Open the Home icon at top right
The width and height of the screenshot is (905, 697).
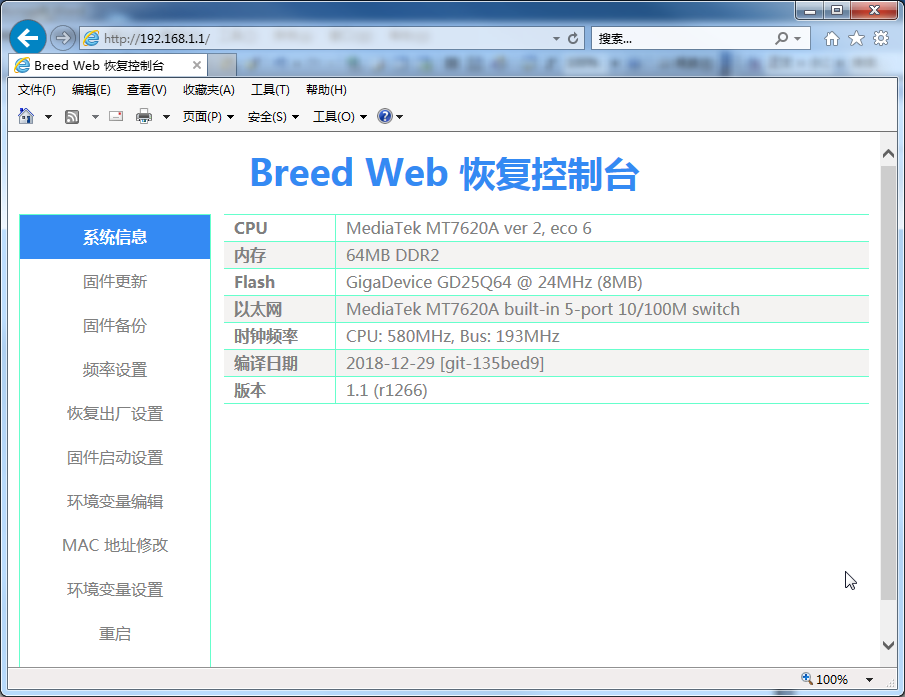tap(832, 39)
